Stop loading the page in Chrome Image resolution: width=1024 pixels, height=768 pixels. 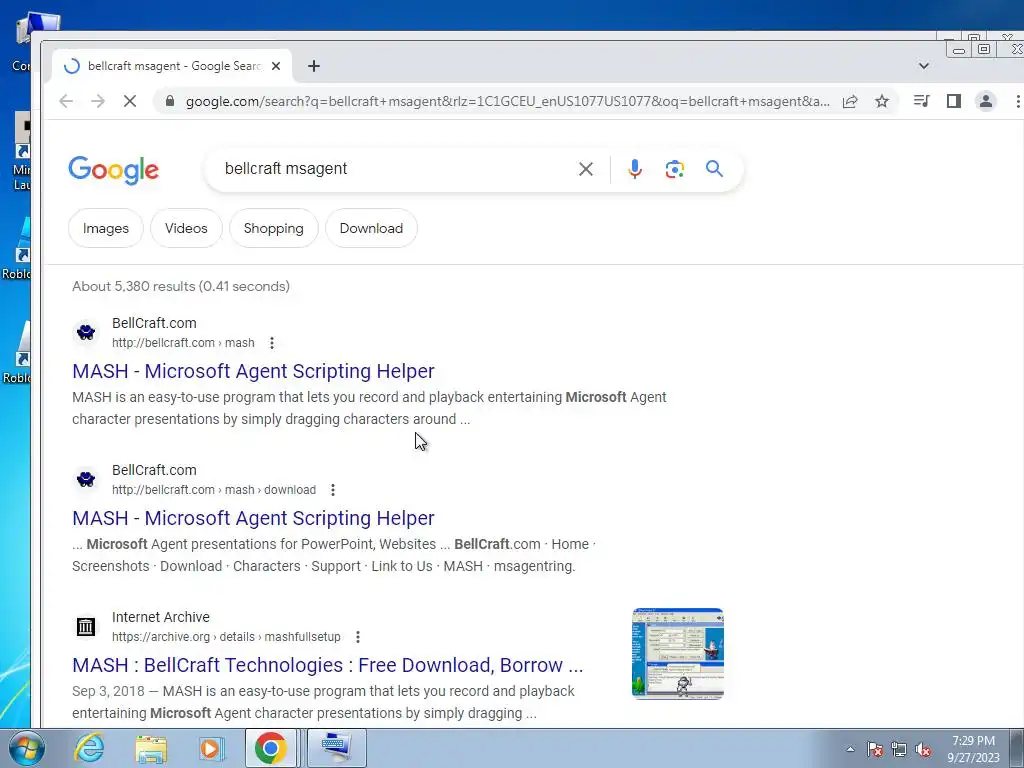[x=130, y=101]
